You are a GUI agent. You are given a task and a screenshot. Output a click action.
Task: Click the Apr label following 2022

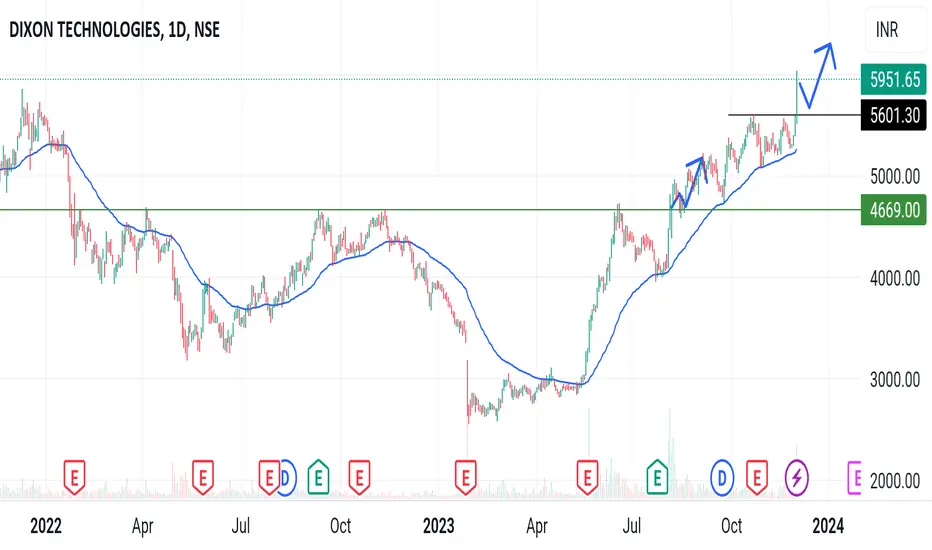(143, 526)
